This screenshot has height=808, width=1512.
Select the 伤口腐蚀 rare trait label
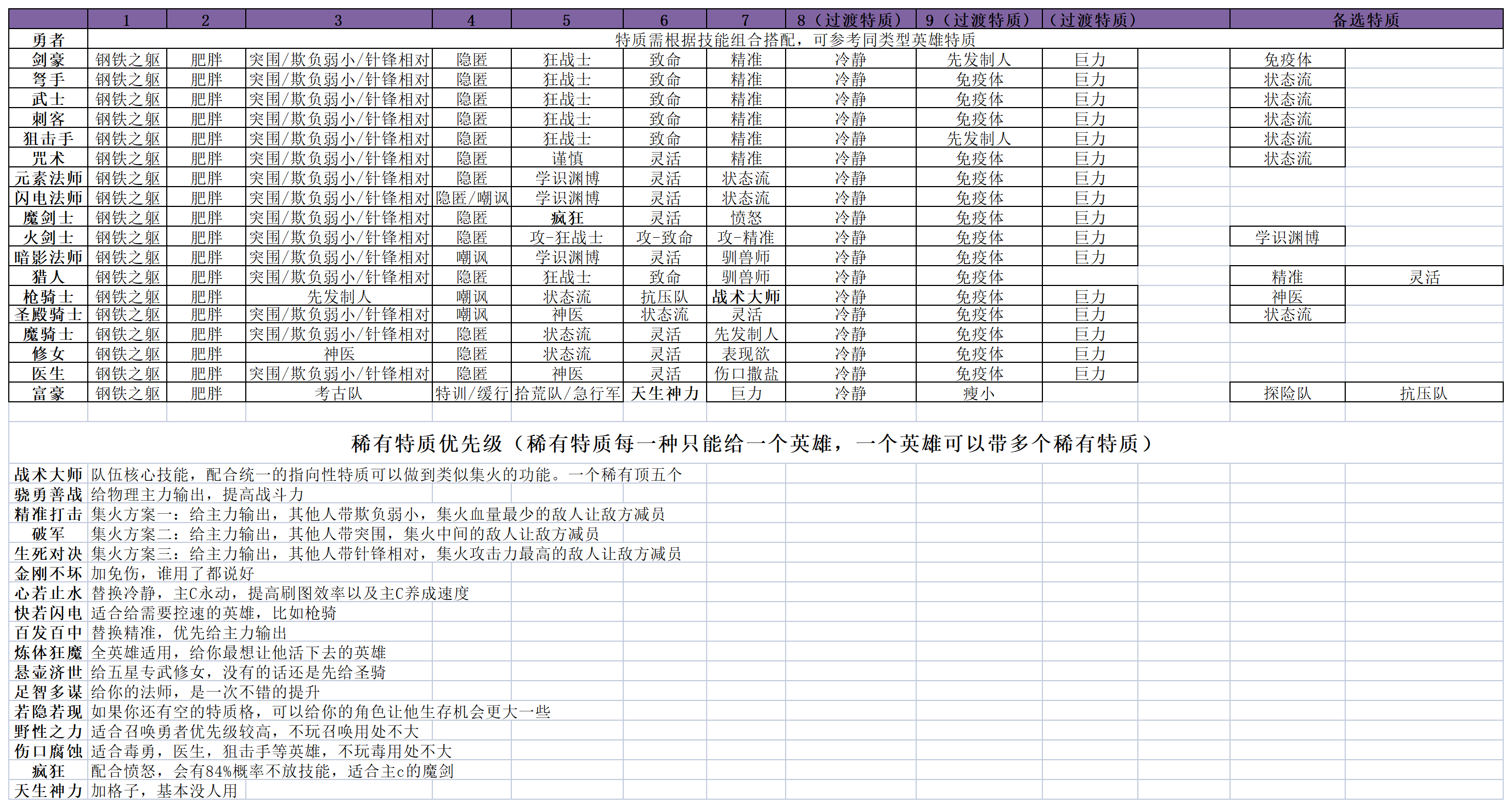pos(48,751)
